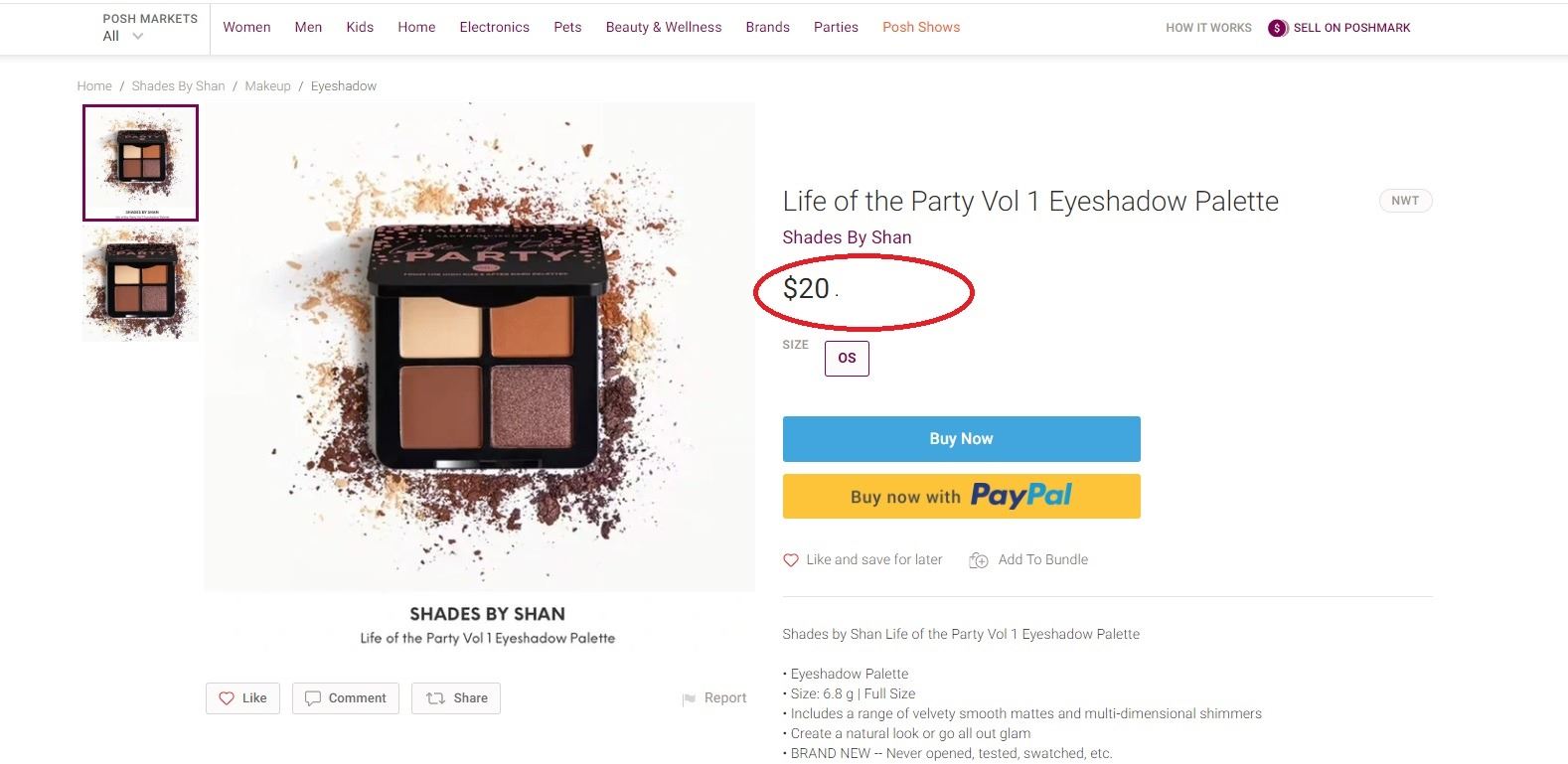Expand the Posh Markets All dropdown

[x=137, y=37]
